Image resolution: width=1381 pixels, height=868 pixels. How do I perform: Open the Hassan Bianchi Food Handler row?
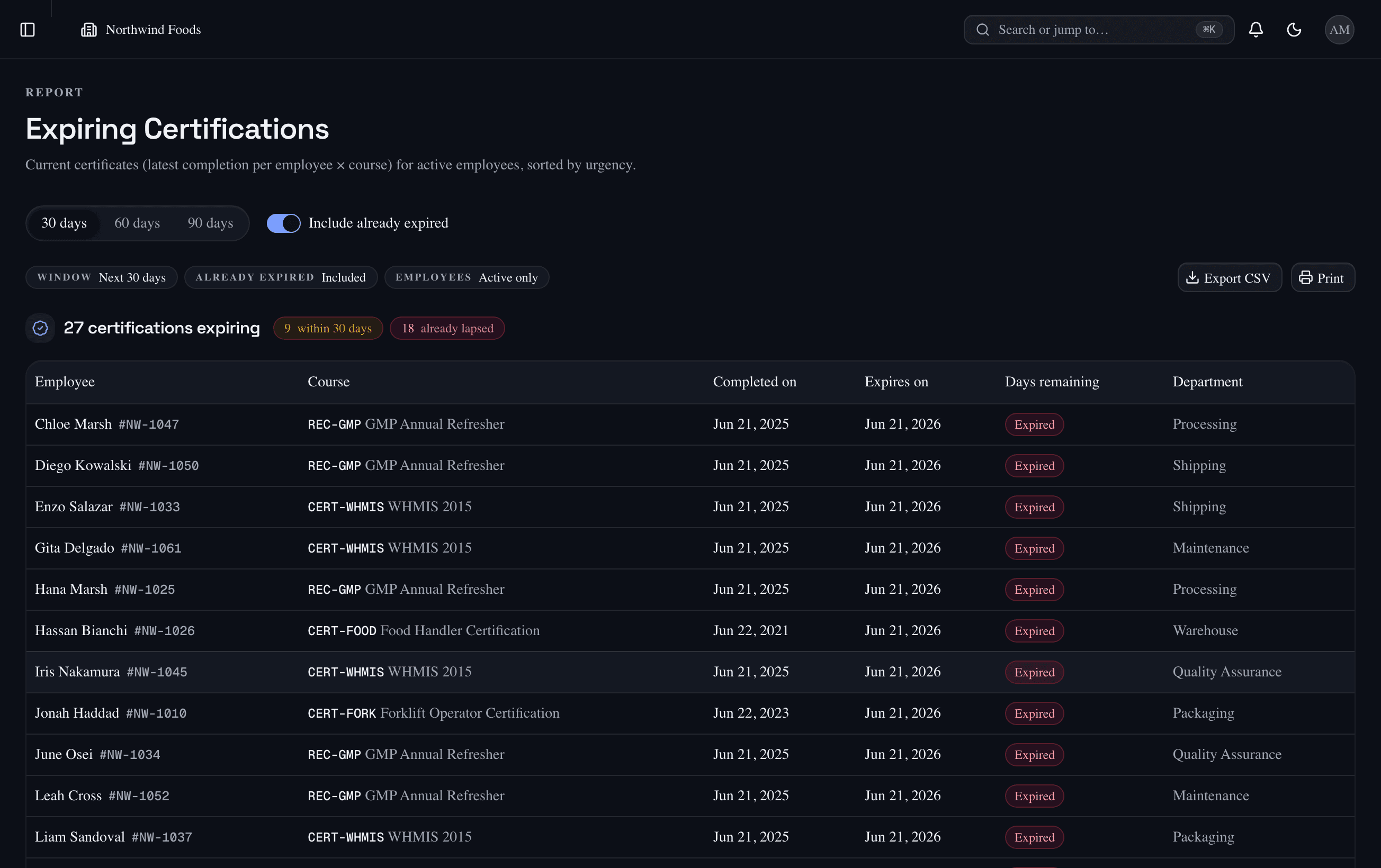[690, 631]
